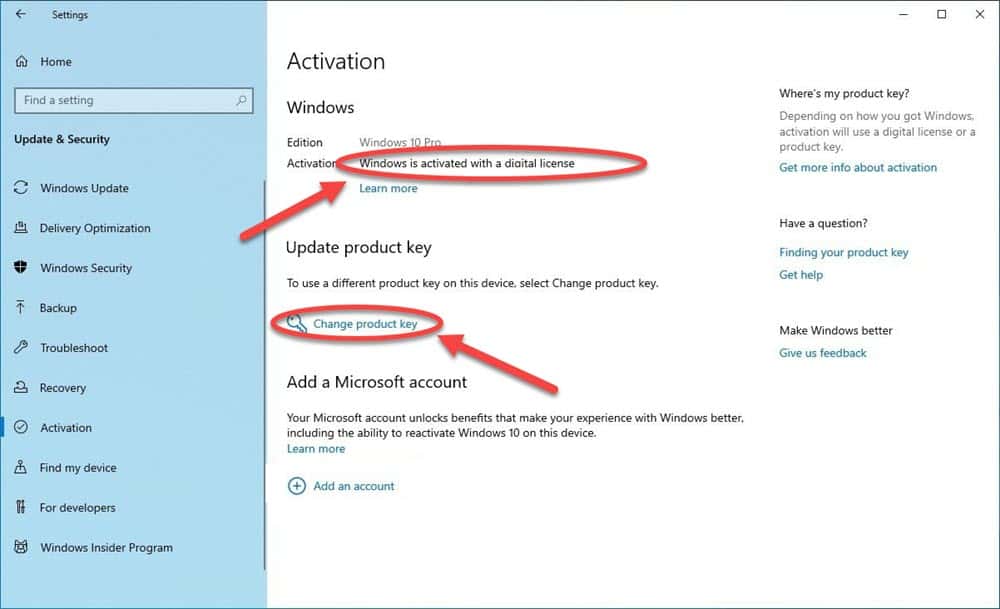Click Change product key link

click(x=365, y=324)
